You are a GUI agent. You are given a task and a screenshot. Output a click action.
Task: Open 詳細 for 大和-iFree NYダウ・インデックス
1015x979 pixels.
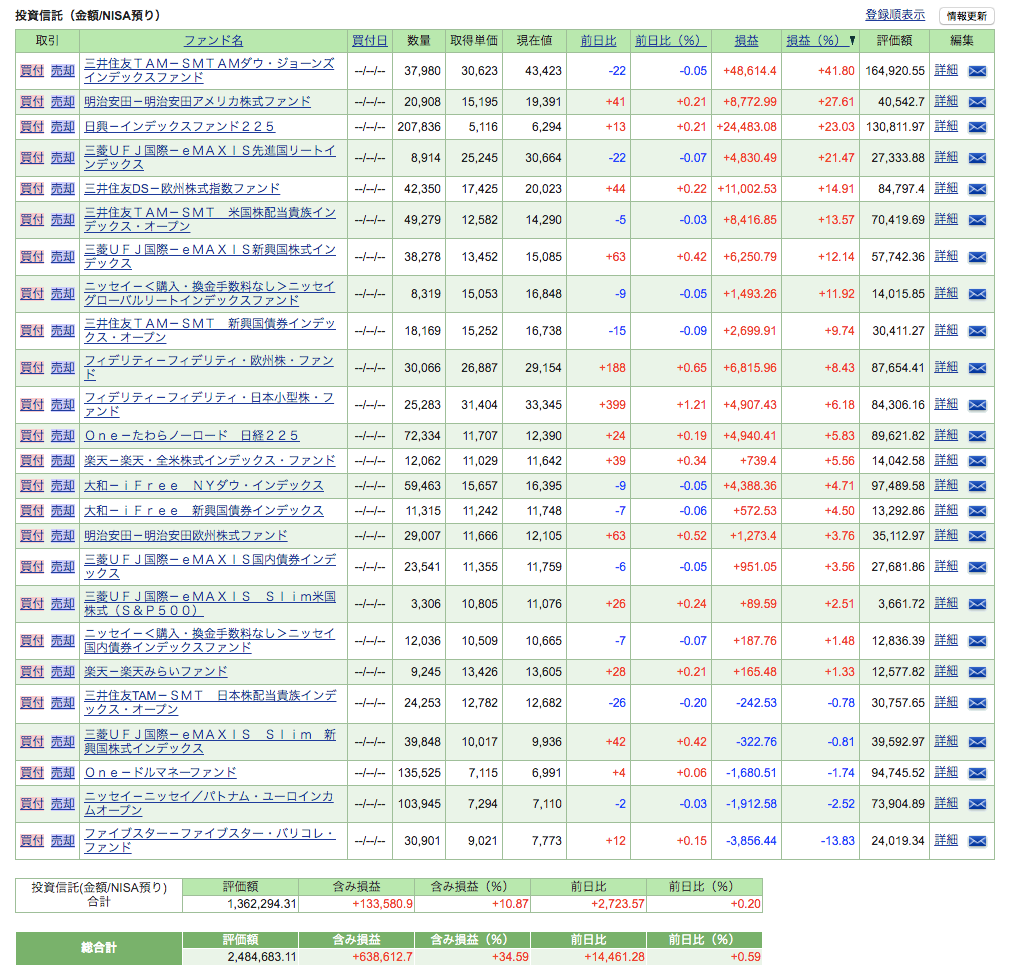tap(946, 485)
